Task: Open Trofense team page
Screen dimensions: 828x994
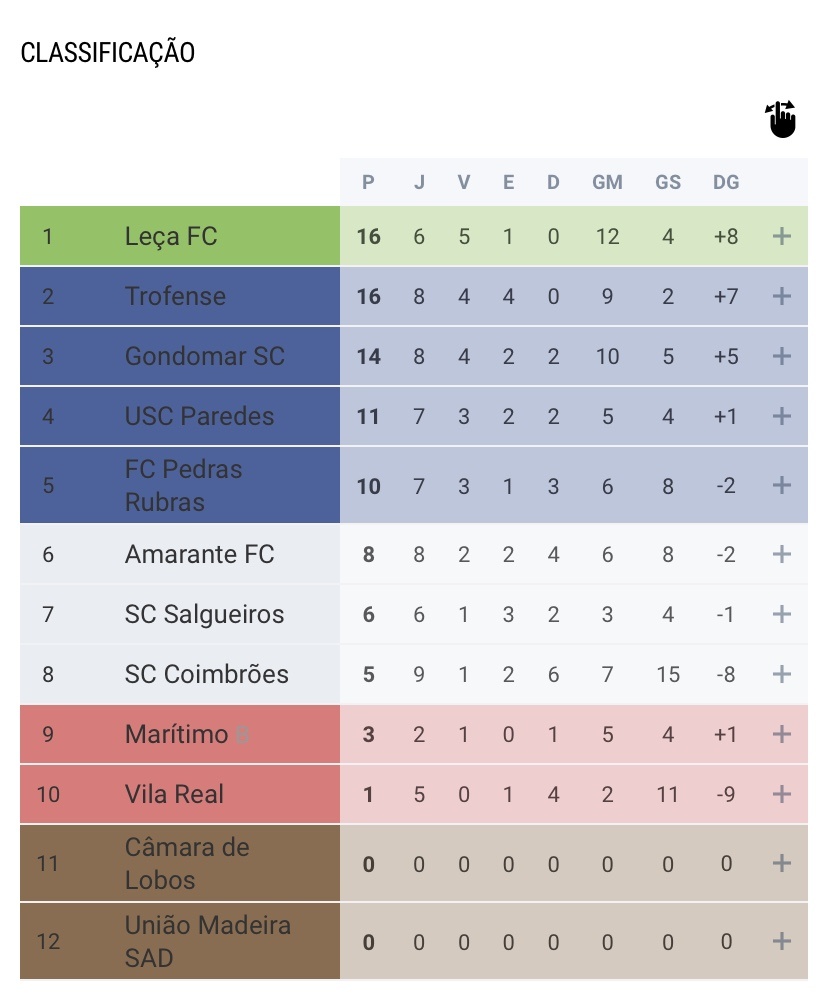Action: (x=175, y=296)
